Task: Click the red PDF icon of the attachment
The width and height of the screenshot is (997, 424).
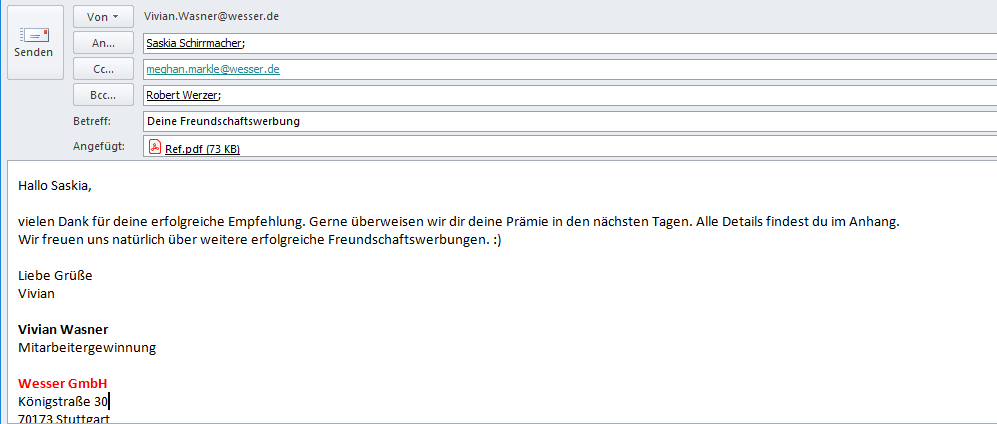Action: pos(155,147)
